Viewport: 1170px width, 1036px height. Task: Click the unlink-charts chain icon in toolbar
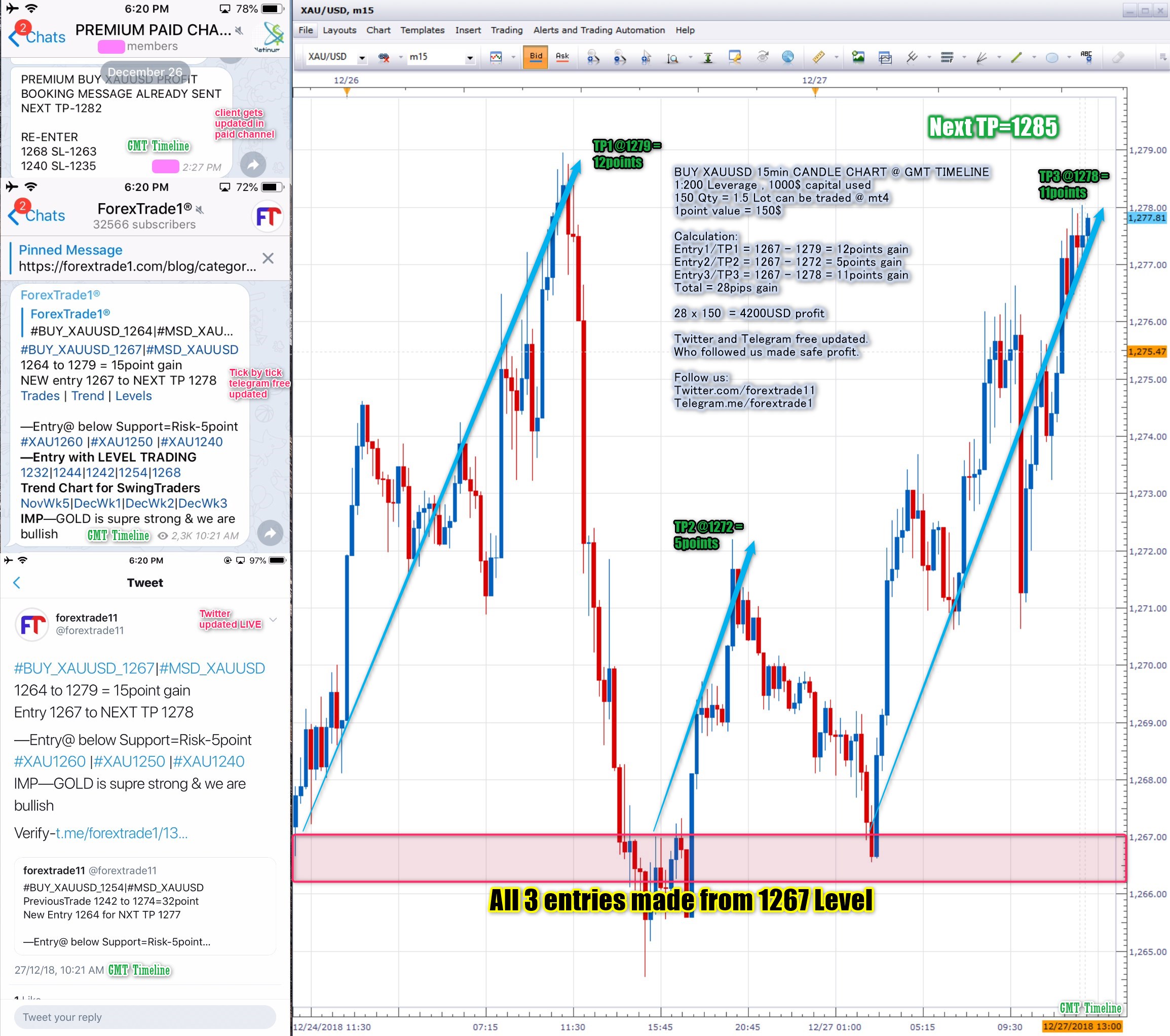point(384,57)
